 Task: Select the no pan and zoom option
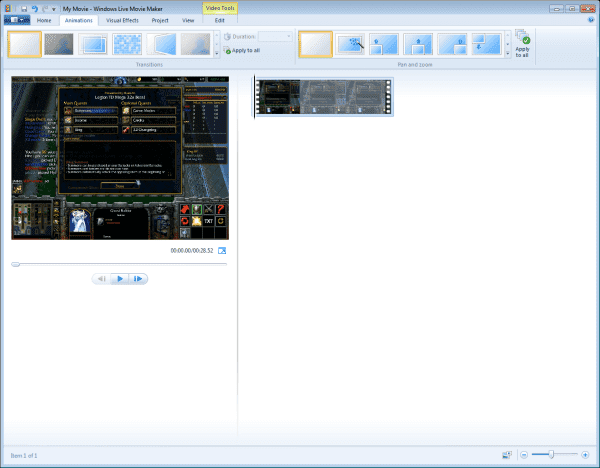click(315, 44)
